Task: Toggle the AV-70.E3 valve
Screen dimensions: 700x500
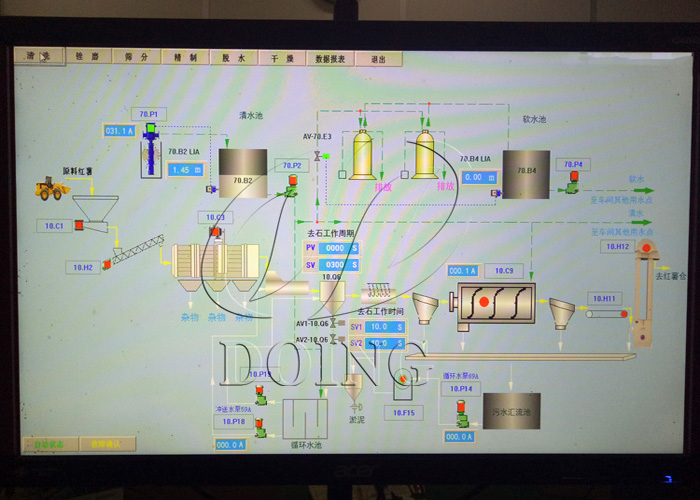Action: [x=318, y=157]
